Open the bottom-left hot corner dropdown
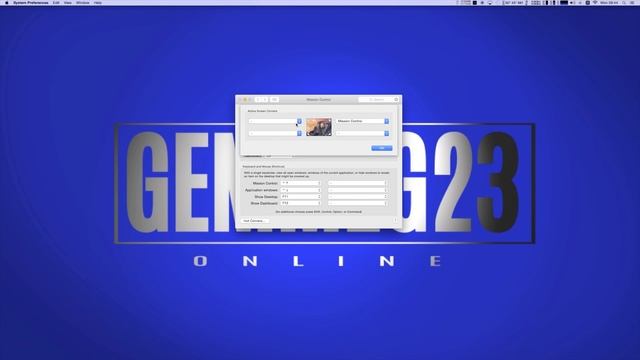The width and height of the screenshot is (640, 360). click(x=275, y=133)
